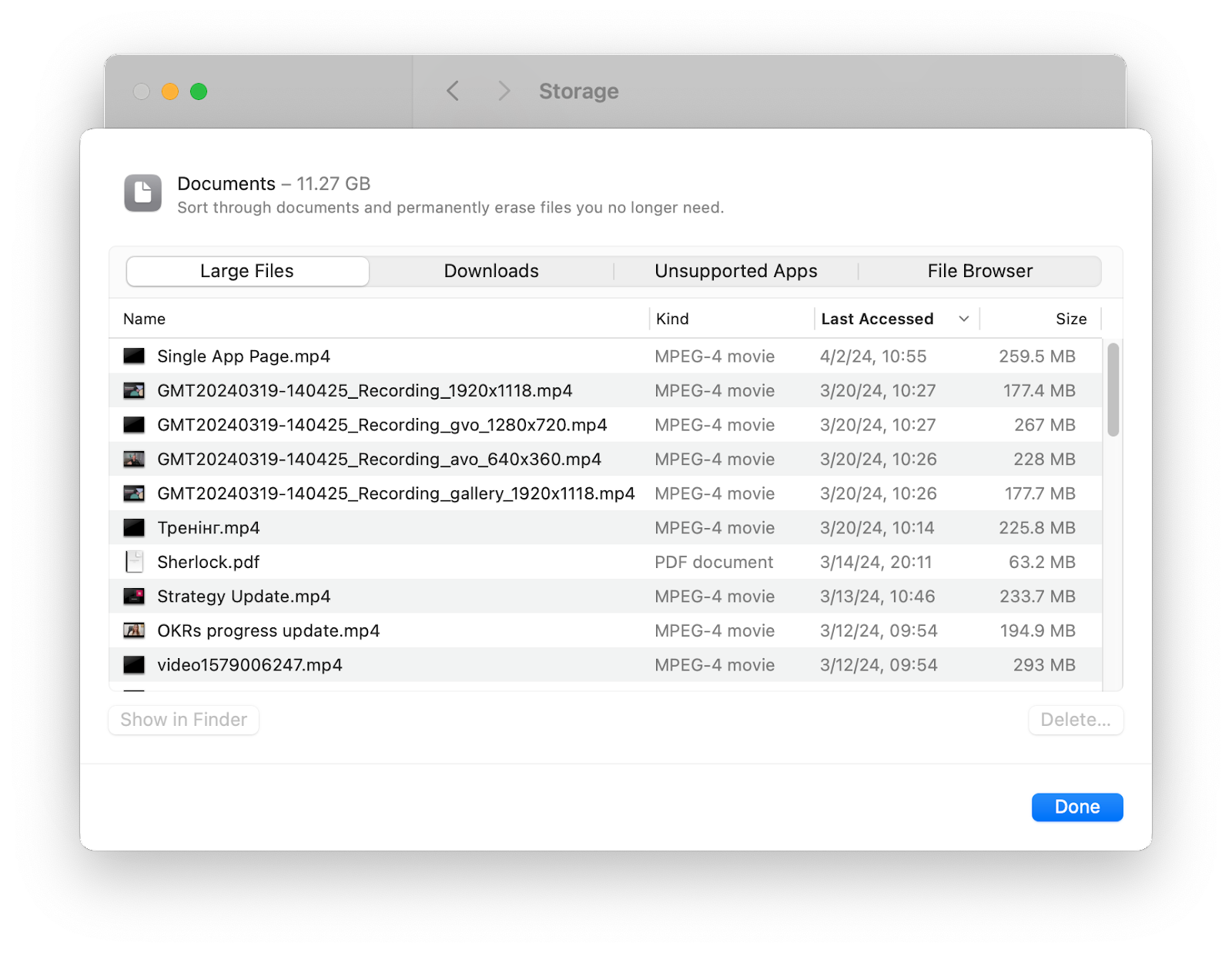Screen dimensions: 1232x956
Task: Click the GMT Recording_gallery video thumbnail
Action: coord(134,493)
